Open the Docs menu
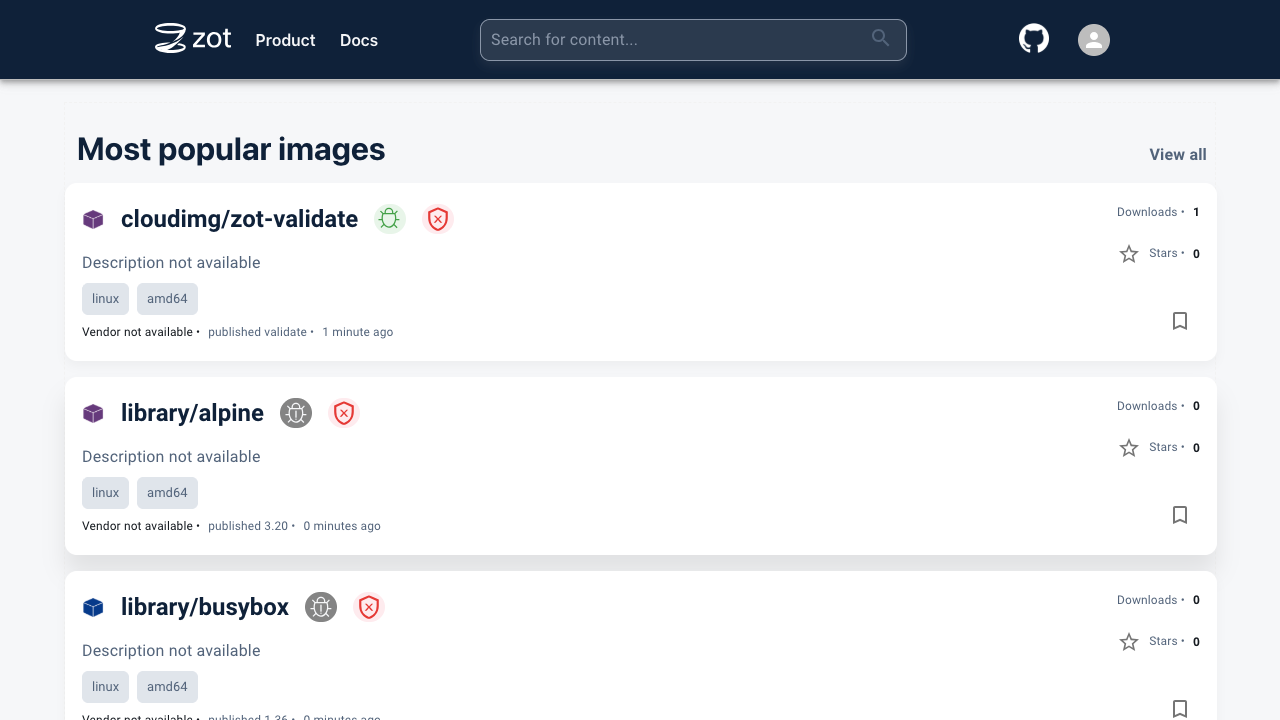This screenshot has width=1280, height=720. (359, 40)
